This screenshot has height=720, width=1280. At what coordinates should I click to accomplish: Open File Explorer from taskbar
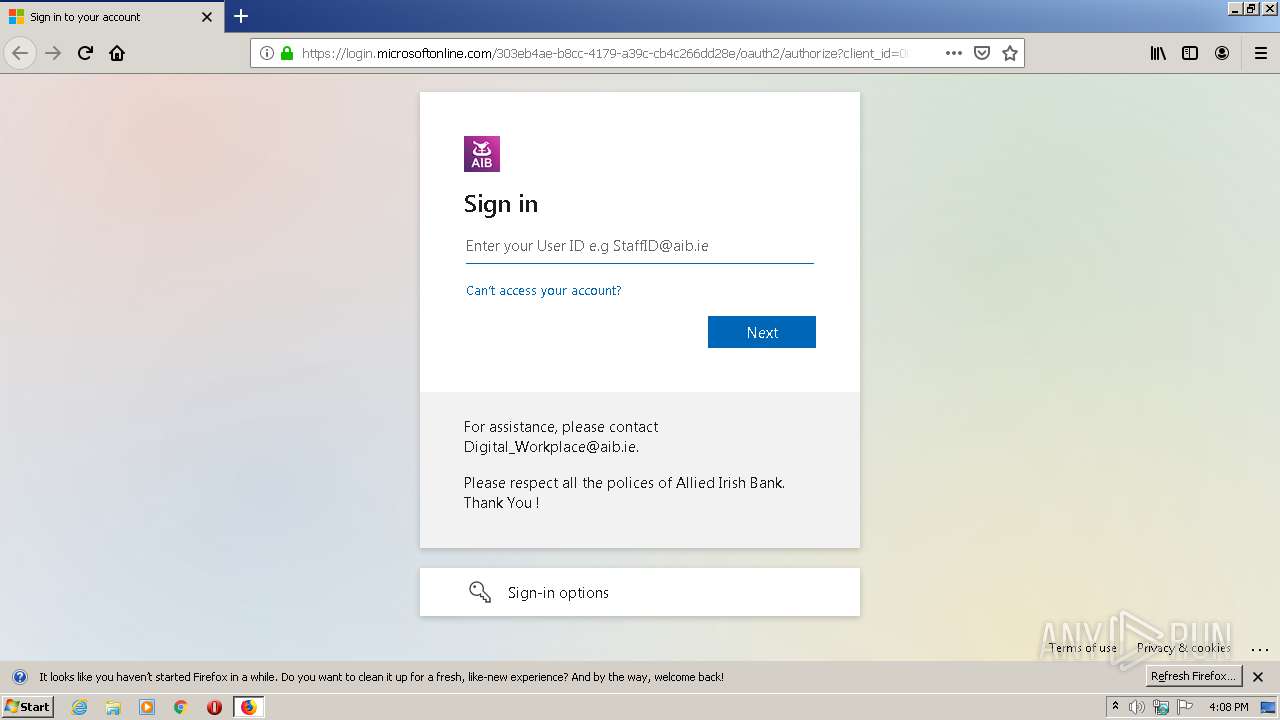coord(113,707)
